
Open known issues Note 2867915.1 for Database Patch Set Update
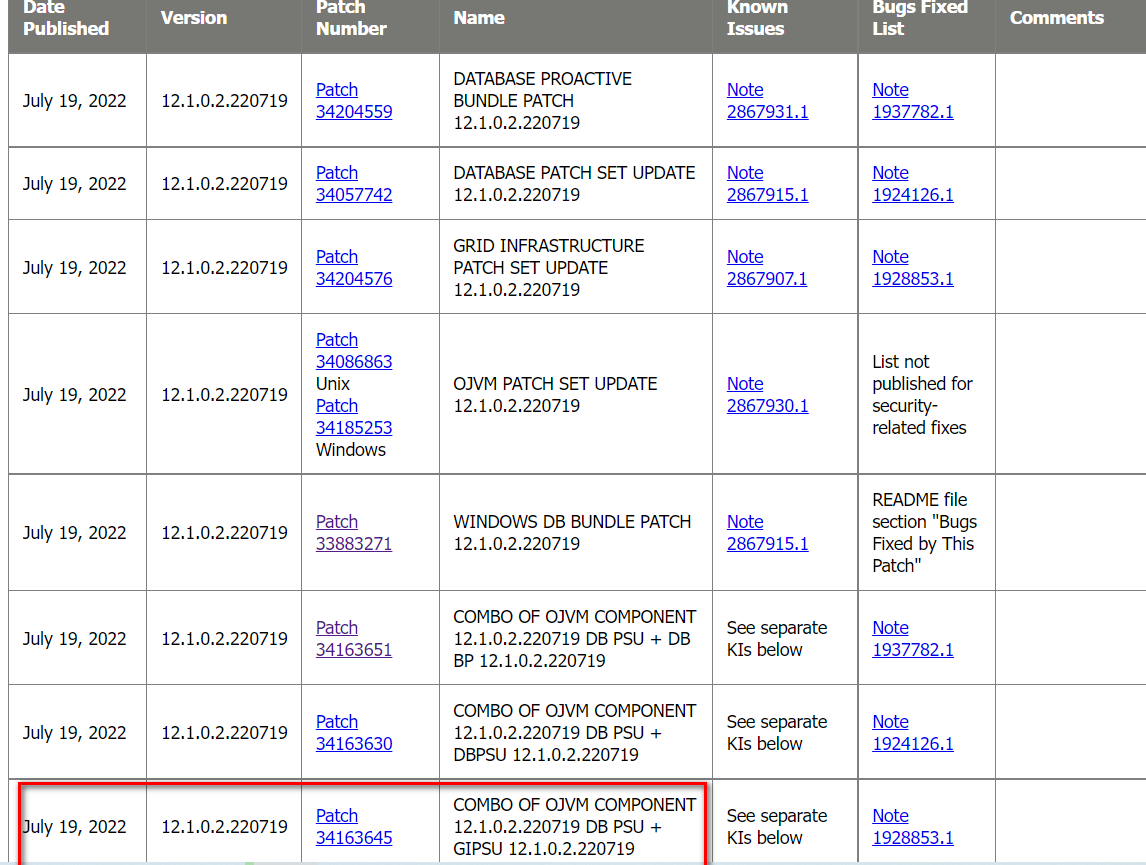click(767, 184)
